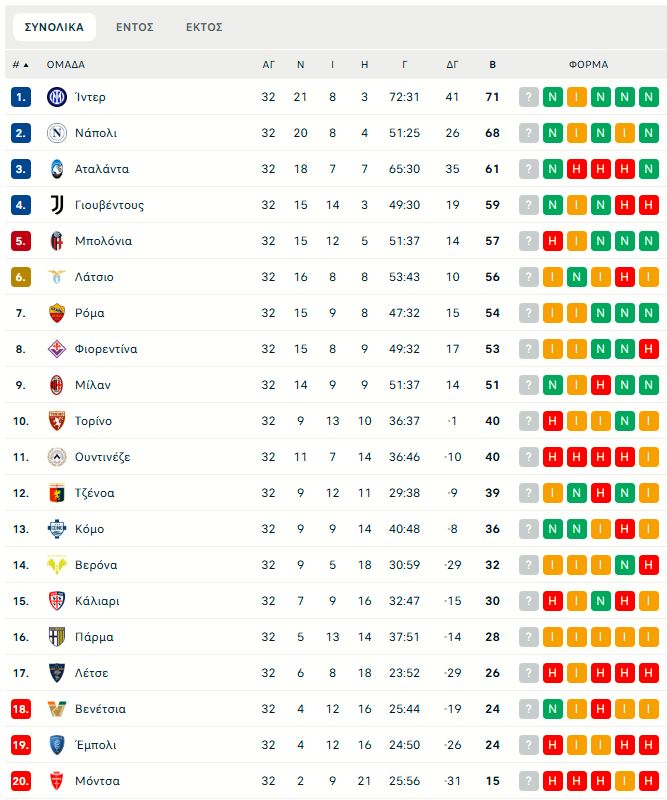Click Inter's grey upcoming match form badge
This screenshot has height=800, width=667.
tap(529, 97)
